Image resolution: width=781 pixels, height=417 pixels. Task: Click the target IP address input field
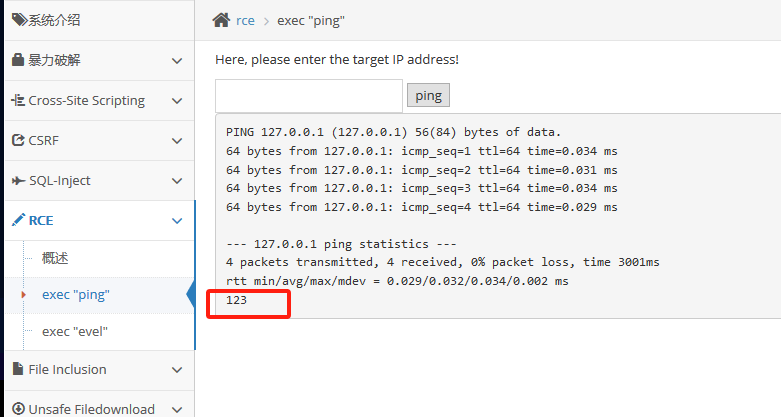(x=309, y=96)
